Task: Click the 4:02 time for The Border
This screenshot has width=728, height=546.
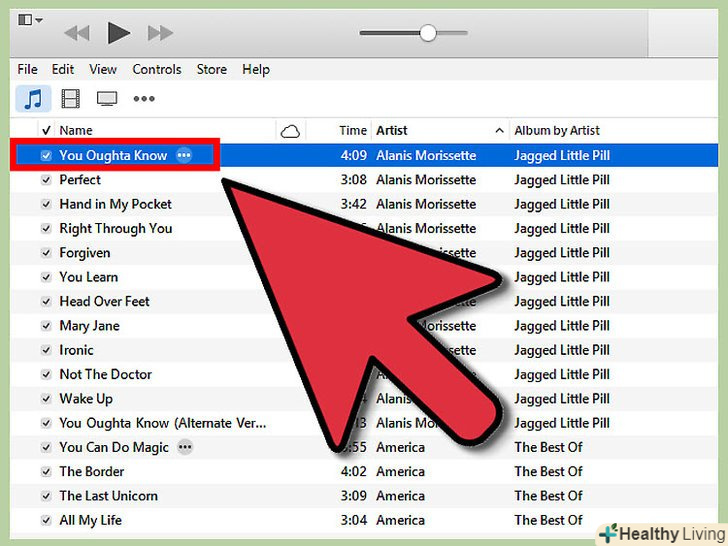Action: [354, 472]
